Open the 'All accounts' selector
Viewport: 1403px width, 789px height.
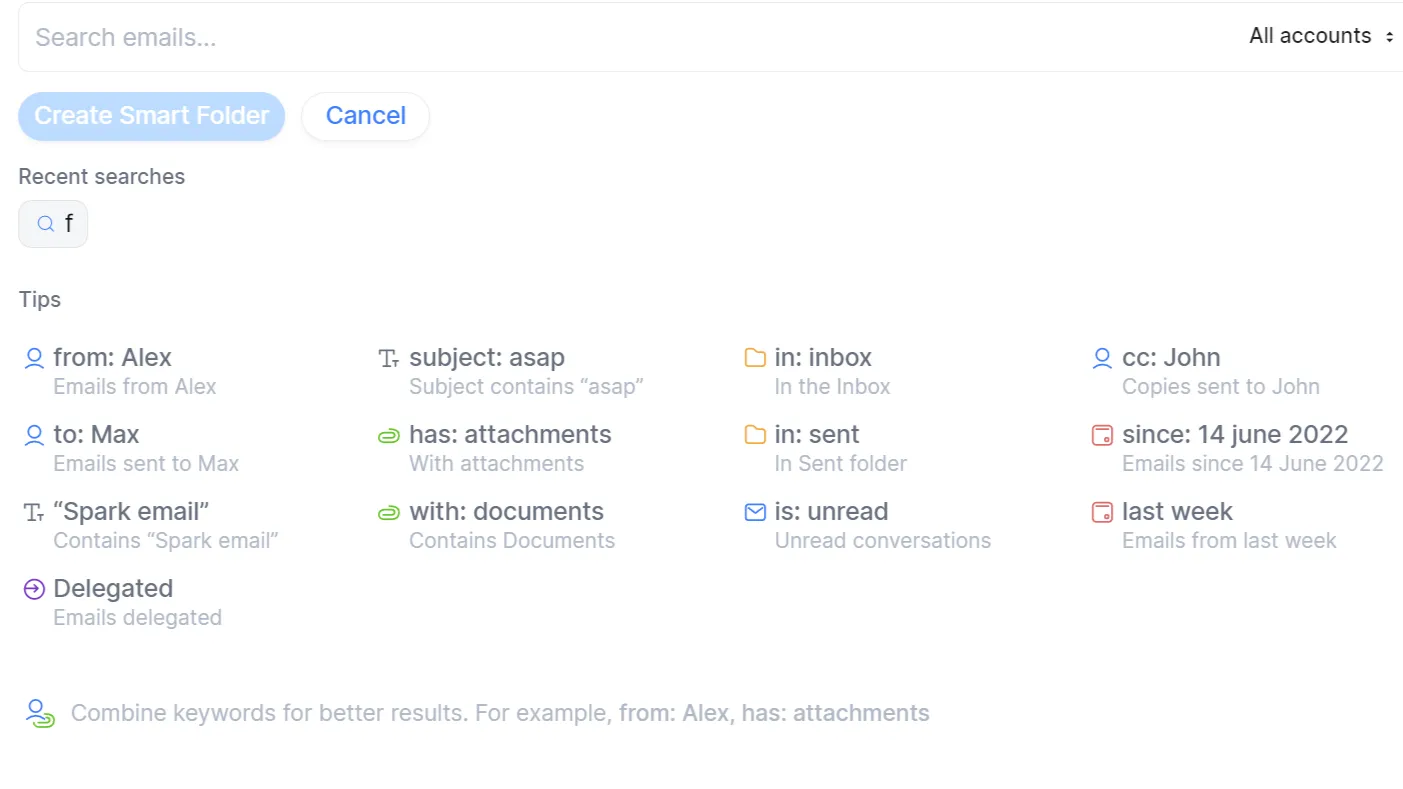1310,36
